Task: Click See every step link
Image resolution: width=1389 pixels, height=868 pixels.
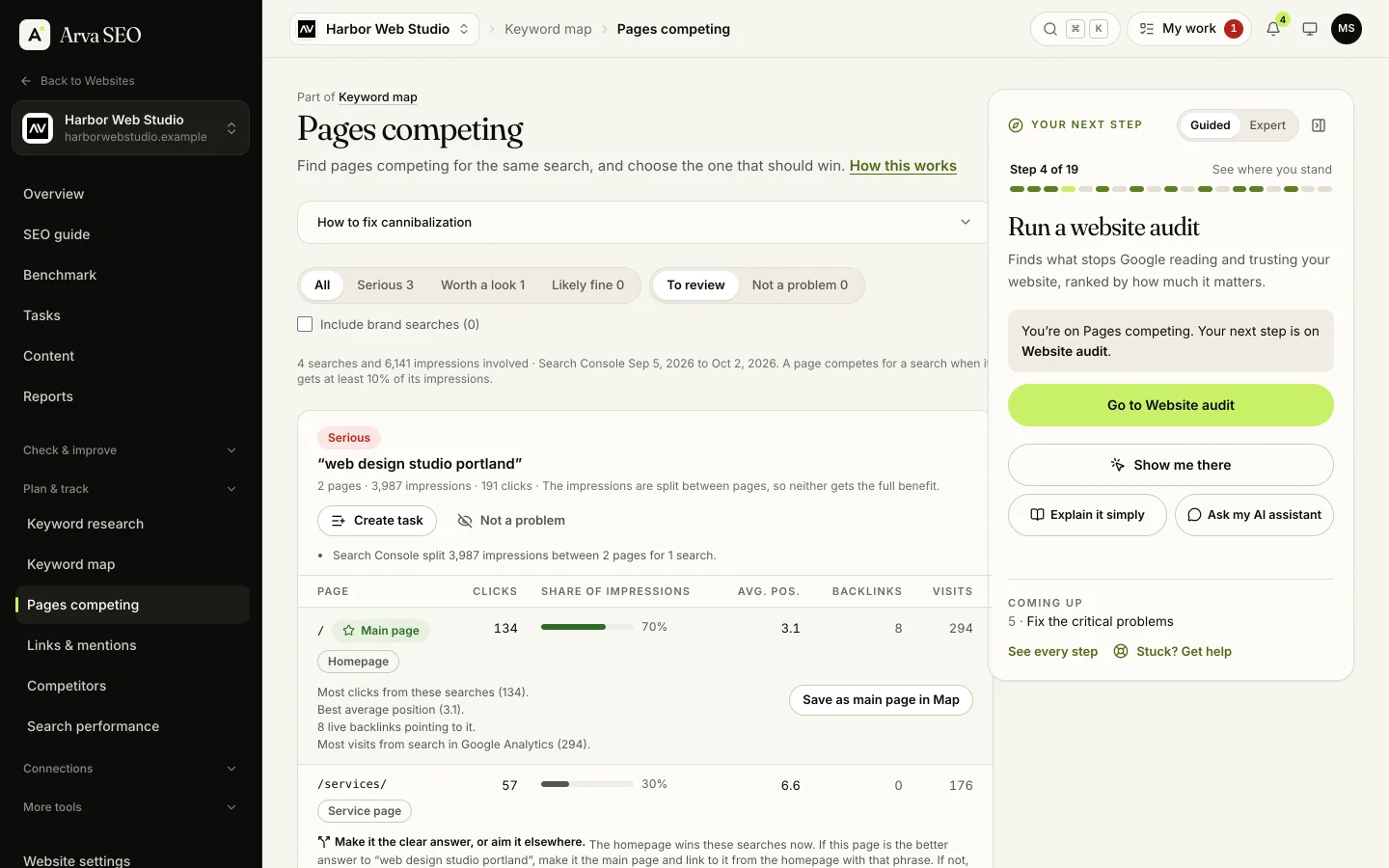Action: pos(1052,651)
